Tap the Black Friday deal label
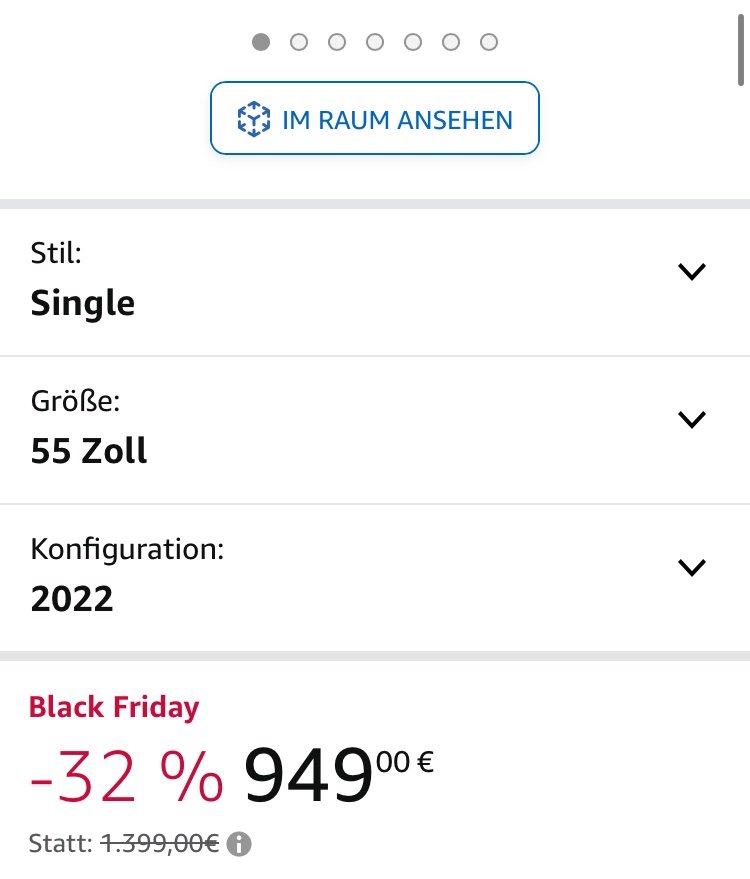Screen dimensions: 750x879 pyautogui.click(x=114, y=707)
